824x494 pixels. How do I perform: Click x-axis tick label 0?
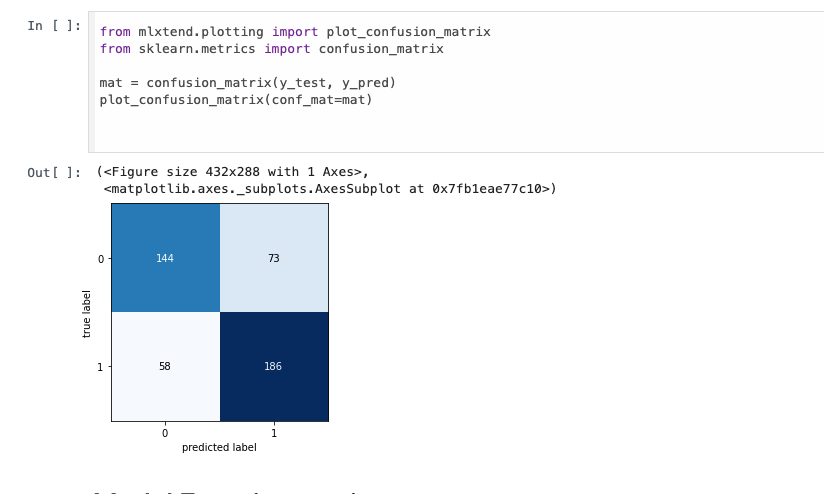click(x=165, y=434)
